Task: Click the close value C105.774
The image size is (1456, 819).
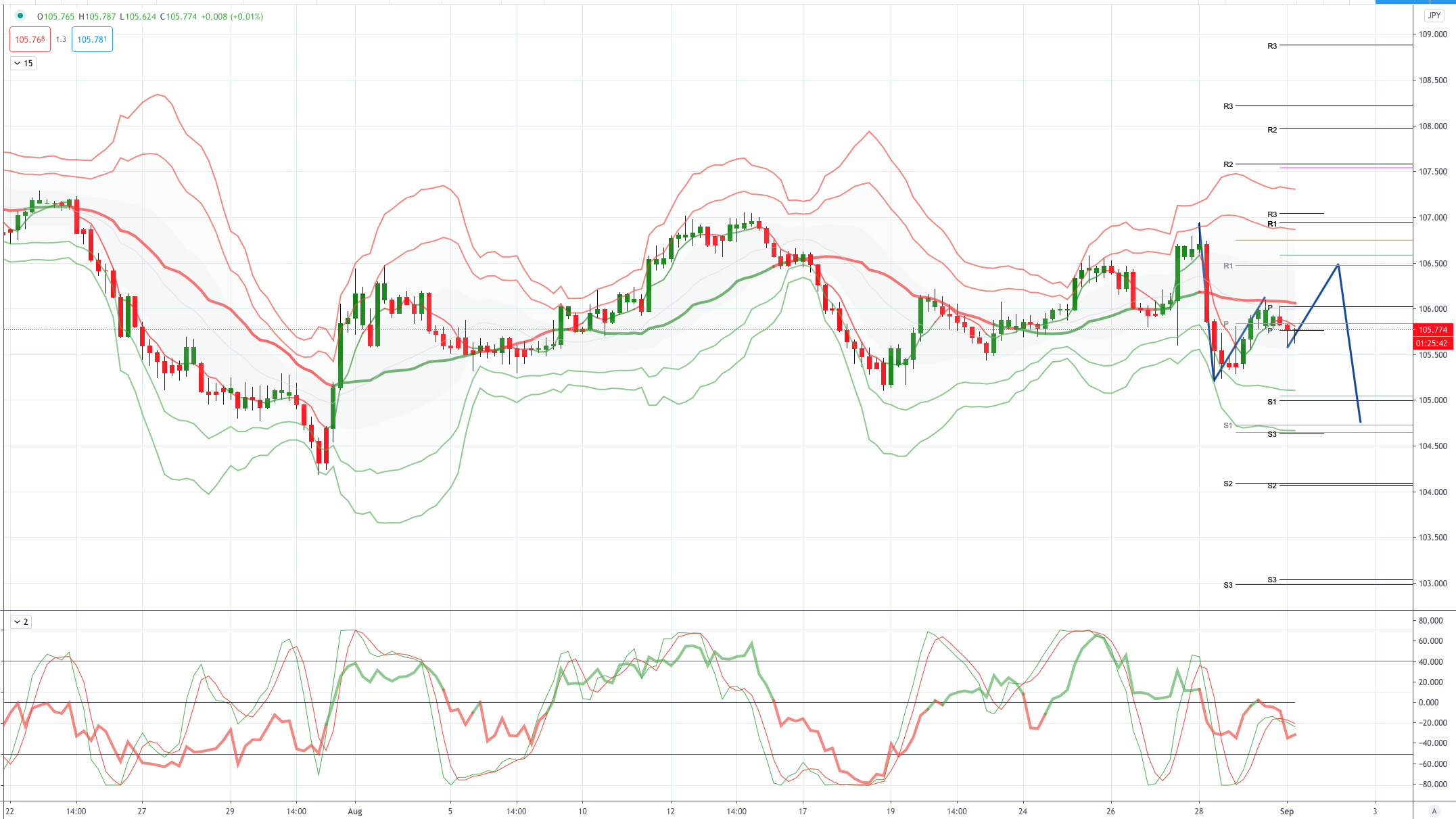Action: (178, 16)
